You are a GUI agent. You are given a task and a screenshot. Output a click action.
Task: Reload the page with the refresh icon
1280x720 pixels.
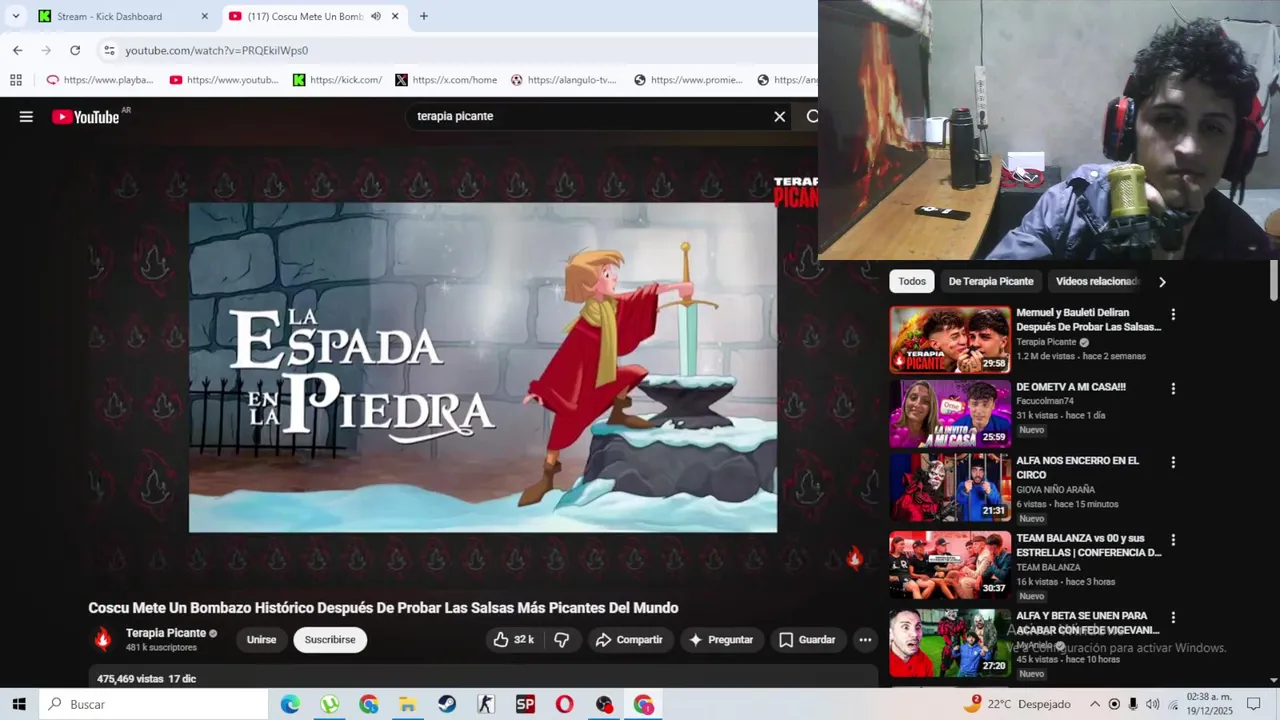click(x=75, y=50)
